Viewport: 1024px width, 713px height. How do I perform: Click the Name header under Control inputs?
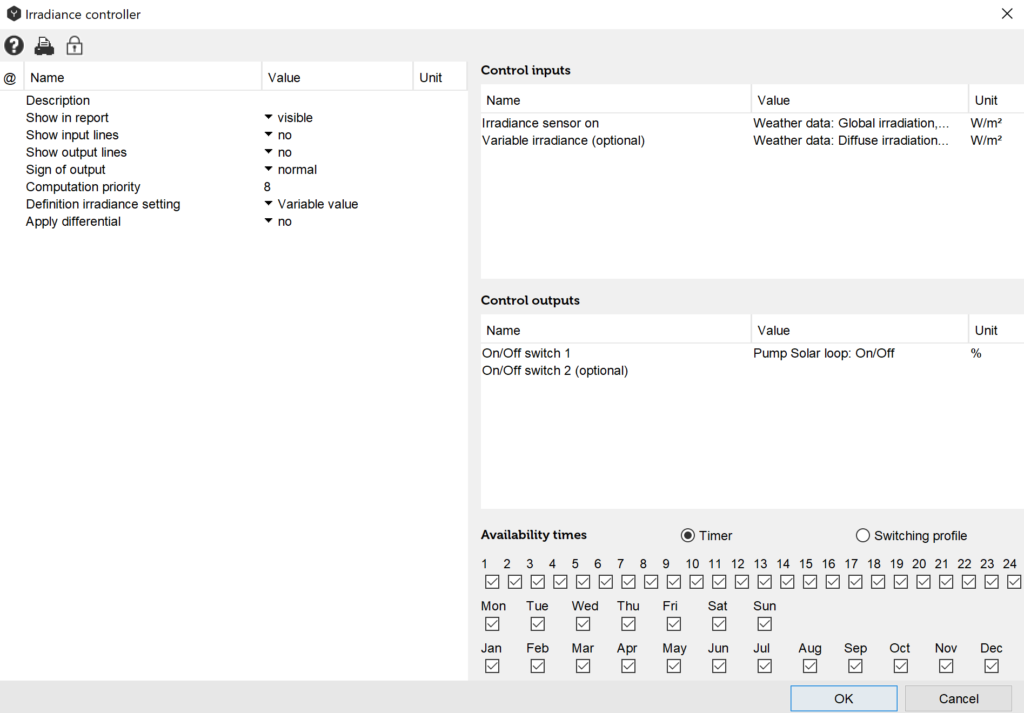(615, 100)
